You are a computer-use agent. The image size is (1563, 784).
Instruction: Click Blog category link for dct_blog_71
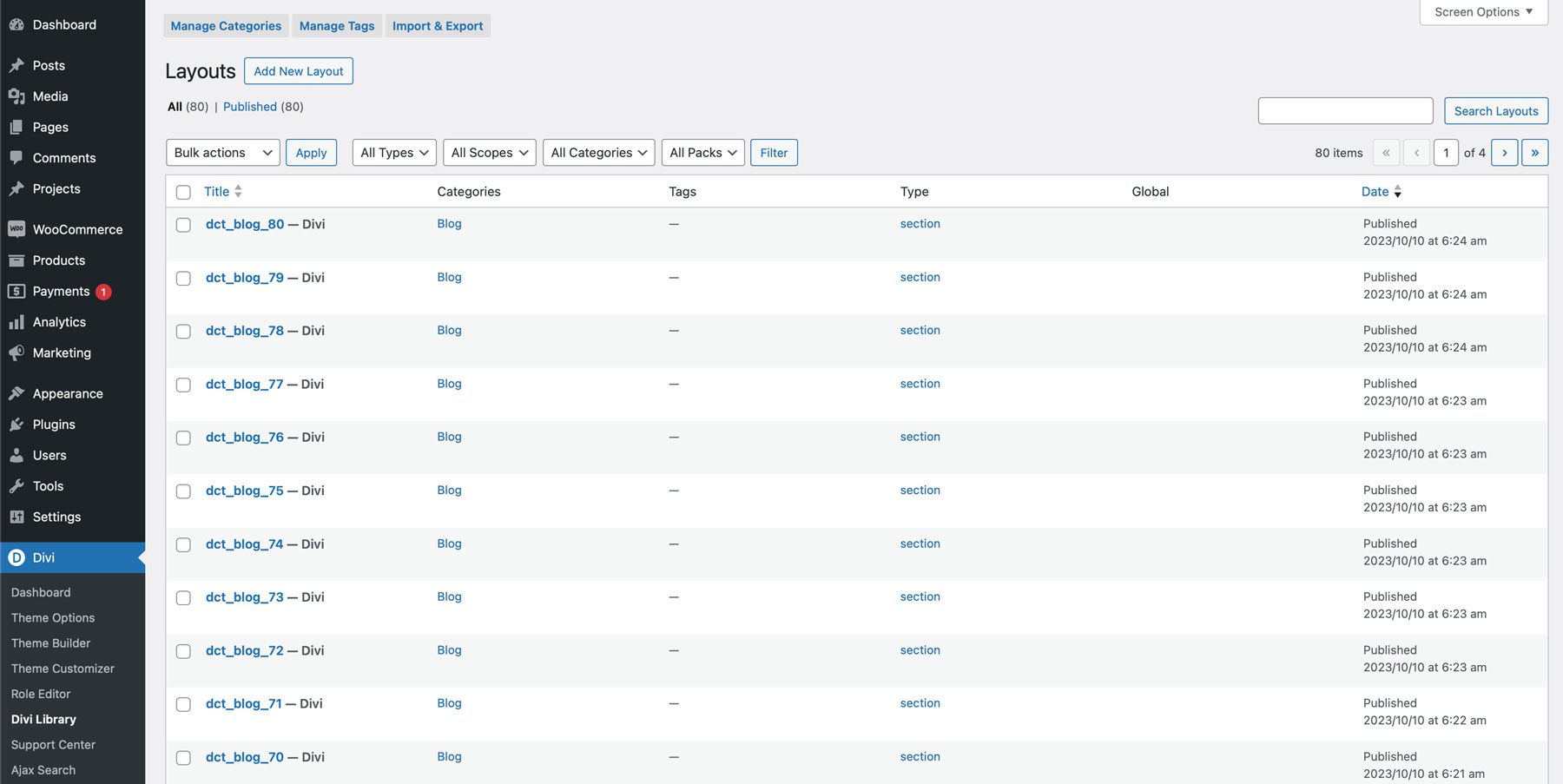[x=449, y=703]
